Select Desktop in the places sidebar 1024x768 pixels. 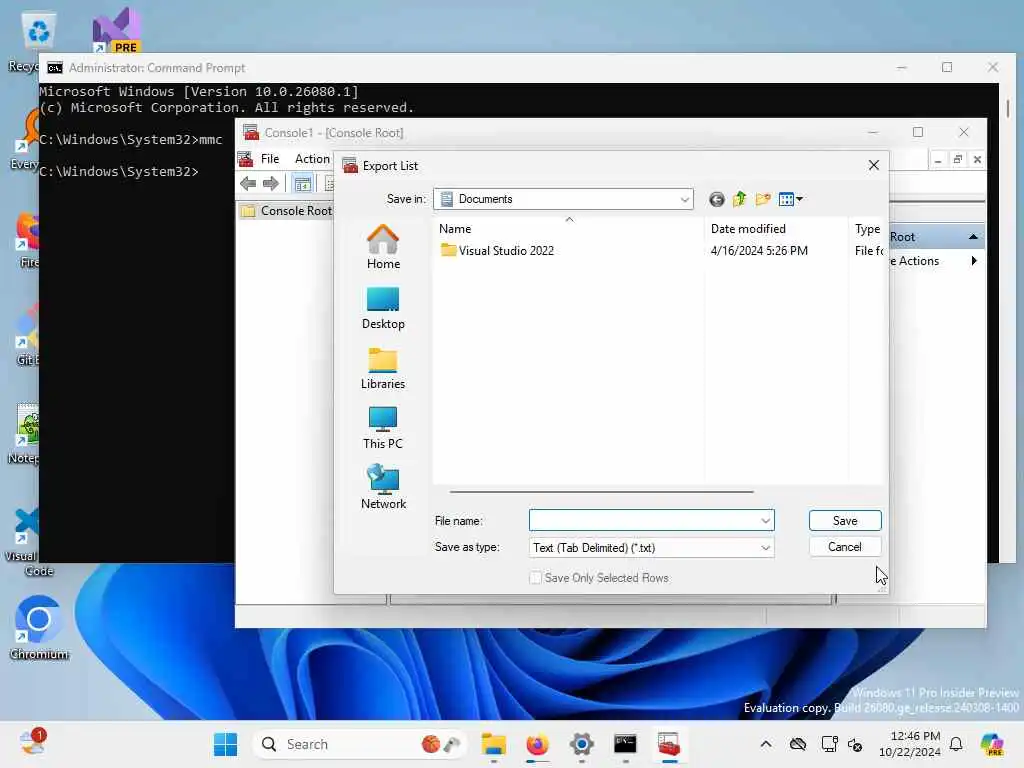click(383, 308)
